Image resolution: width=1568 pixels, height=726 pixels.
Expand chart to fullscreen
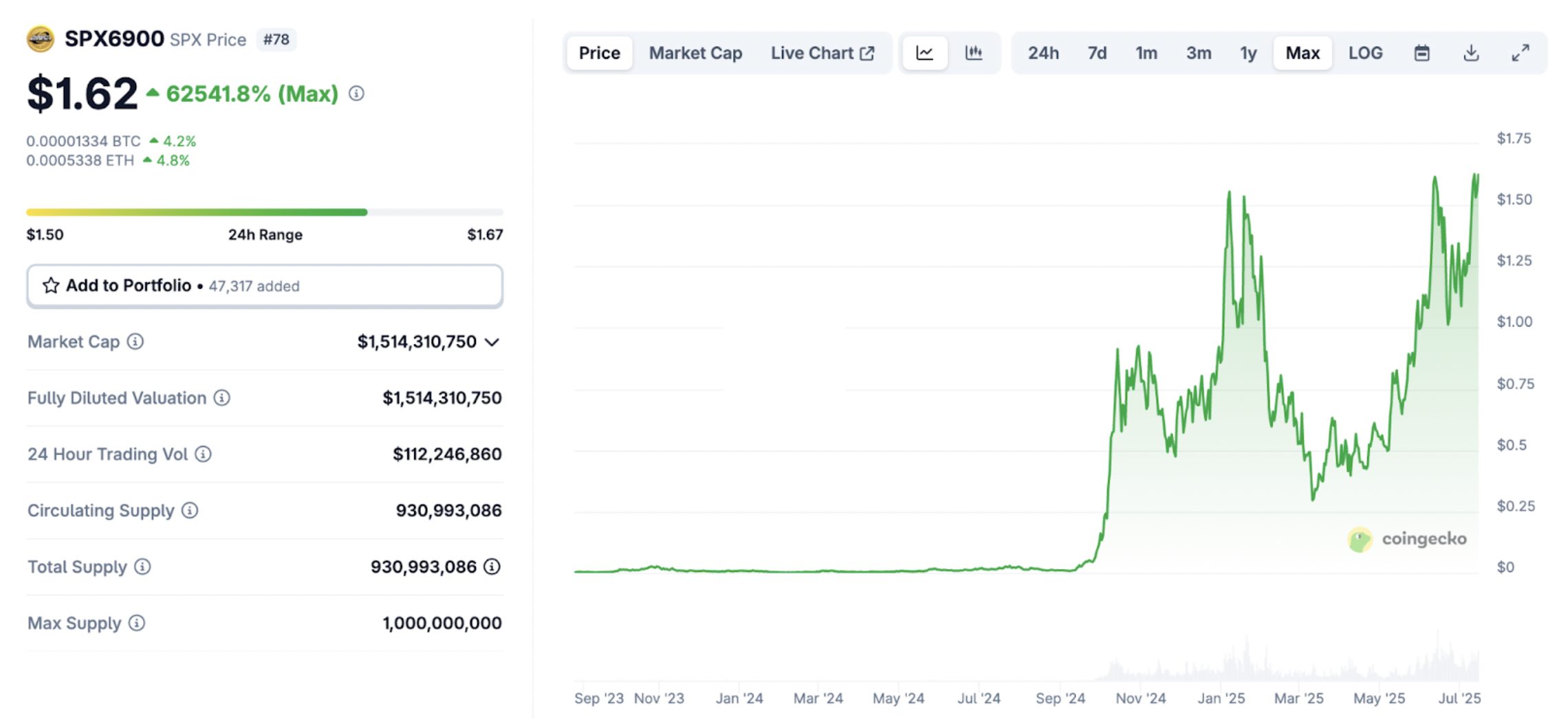pos(1521,53)
